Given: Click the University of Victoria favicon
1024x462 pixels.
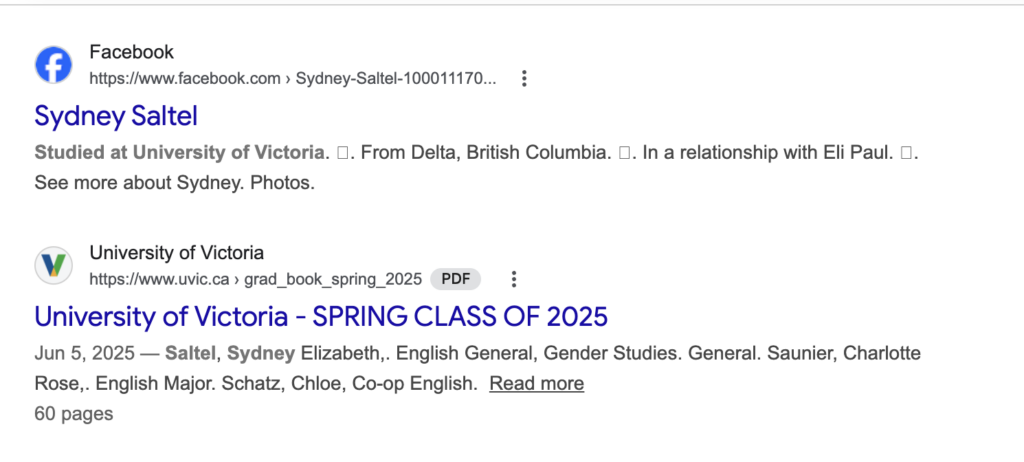Looking at the screenshot, I should (x=53, y=265).
